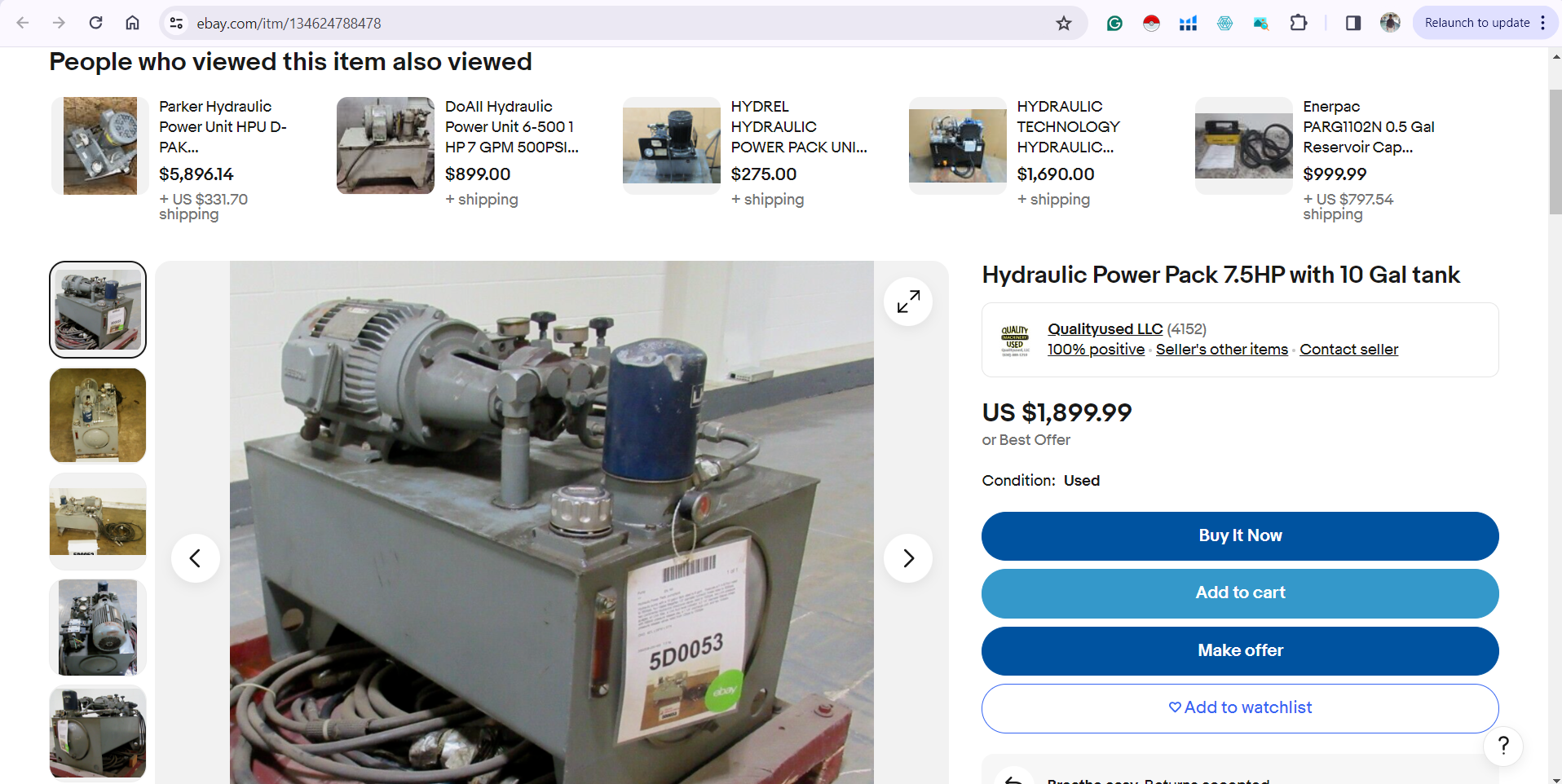Select the third product thumbnail
This screenshot has height=784, width=1562.
pos(98,522)
